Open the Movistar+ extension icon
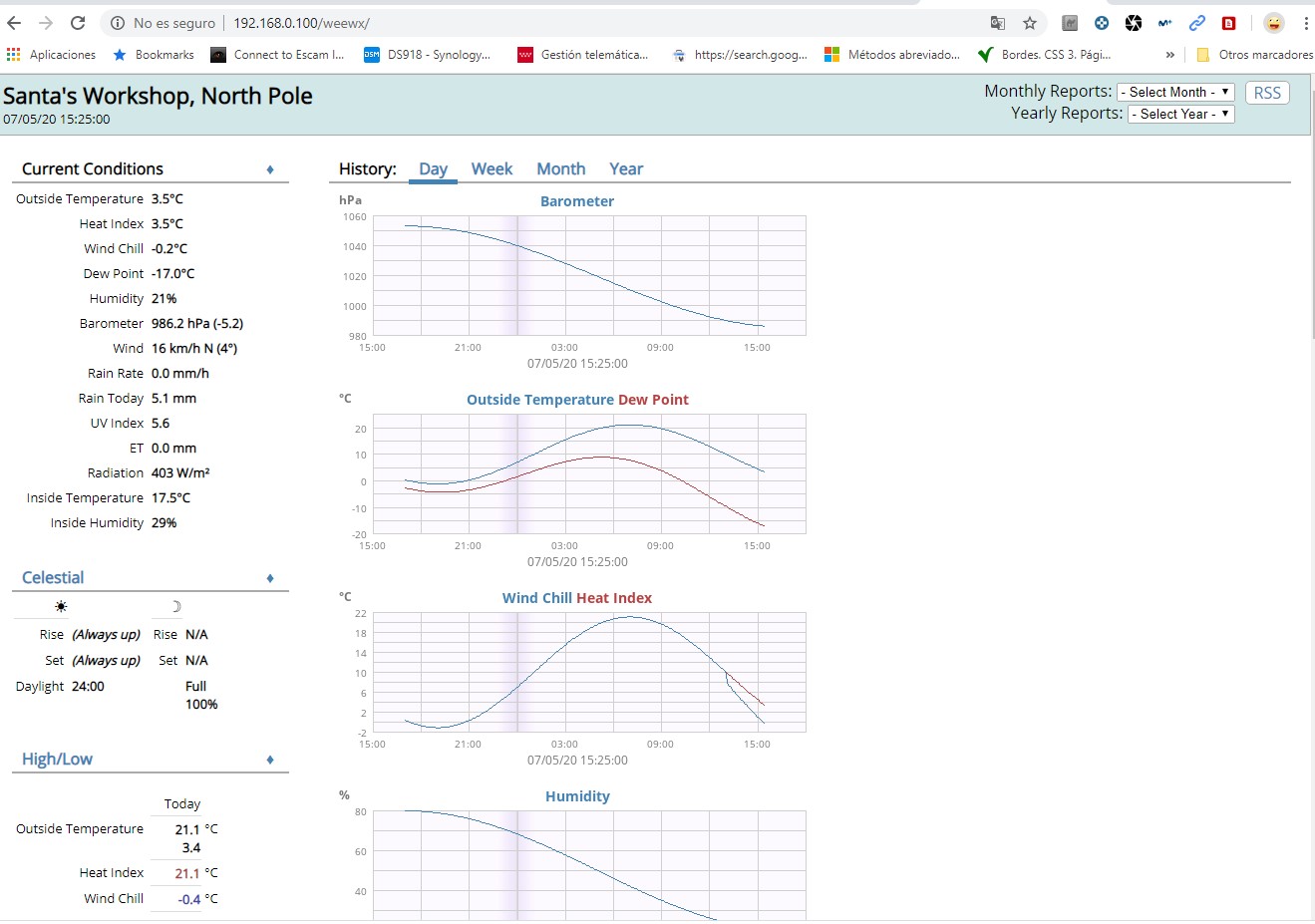 pos(1164,23)
